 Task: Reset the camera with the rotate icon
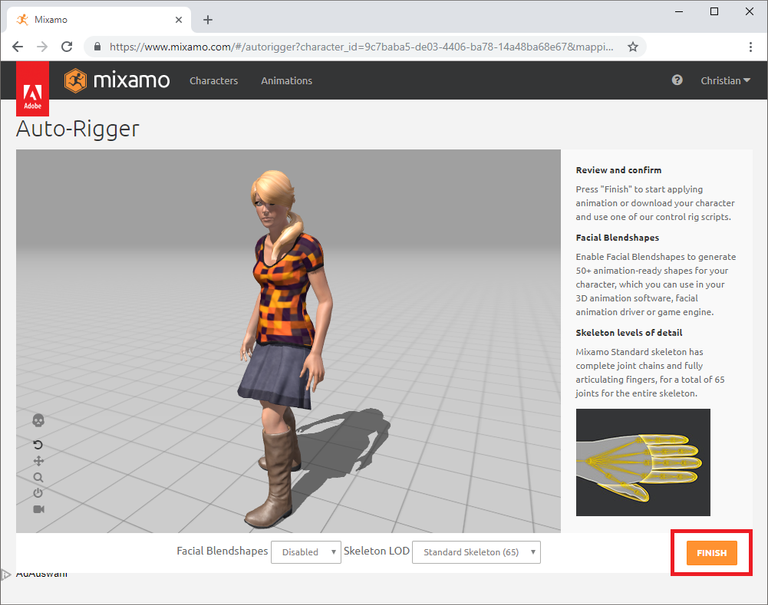click(38, 445)
